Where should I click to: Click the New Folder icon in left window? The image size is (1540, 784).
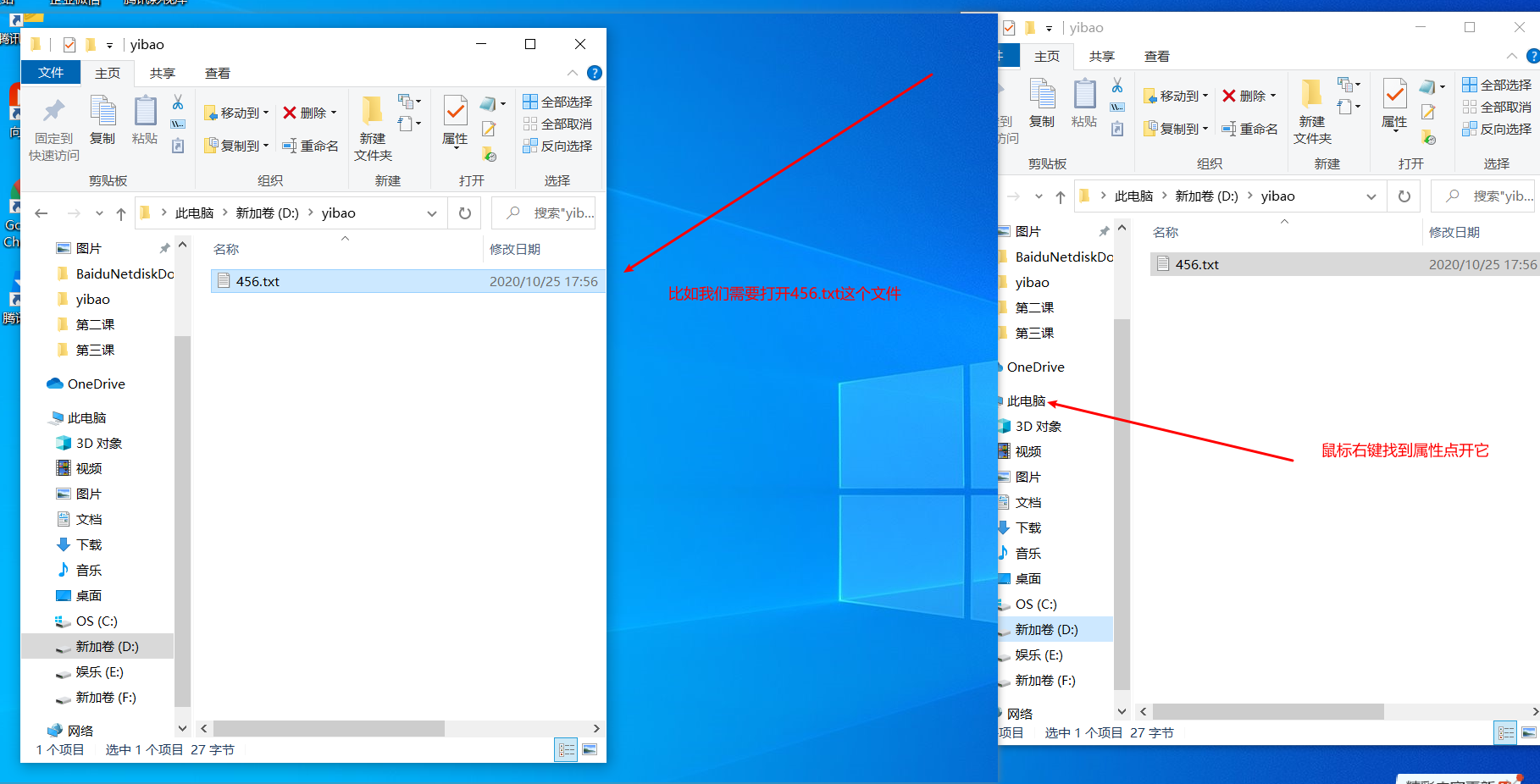[x=373, y=130]
